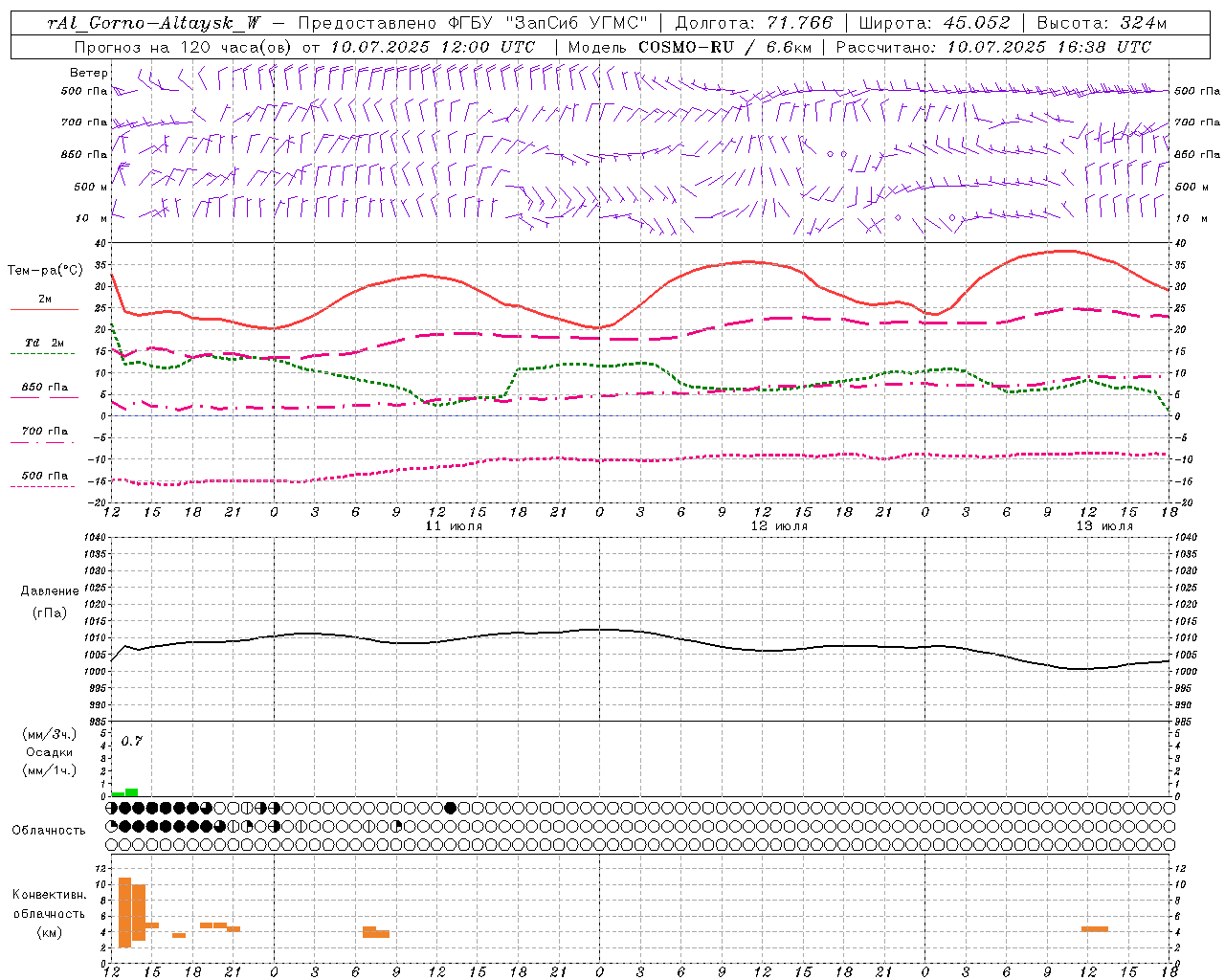
Task: Click the solid 2м temperature legend line
Action: pos(44,309)
